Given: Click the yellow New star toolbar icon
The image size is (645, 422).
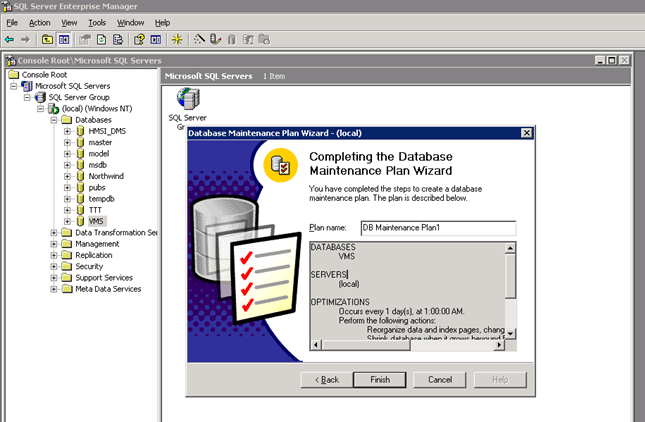Looking at the screenshot, I should click(177, 39).
